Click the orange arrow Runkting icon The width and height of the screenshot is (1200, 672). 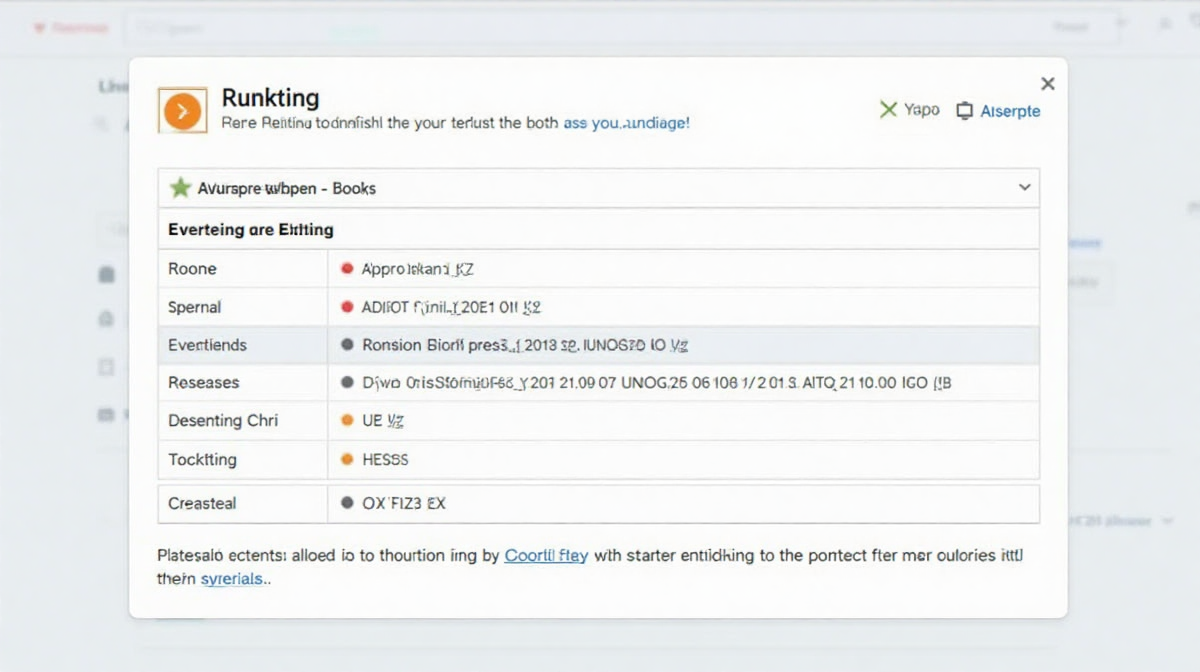coord(182,110)
